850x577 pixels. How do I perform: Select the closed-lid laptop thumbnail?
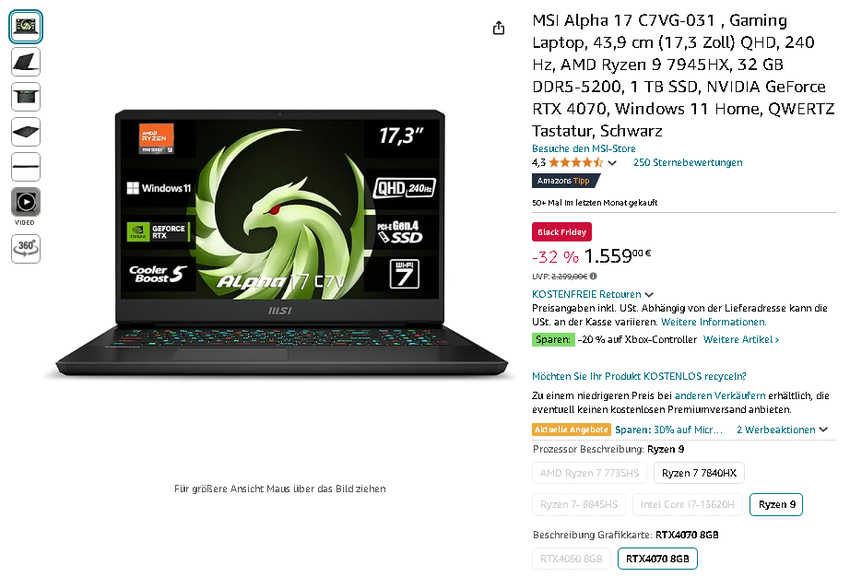point(25,132)
